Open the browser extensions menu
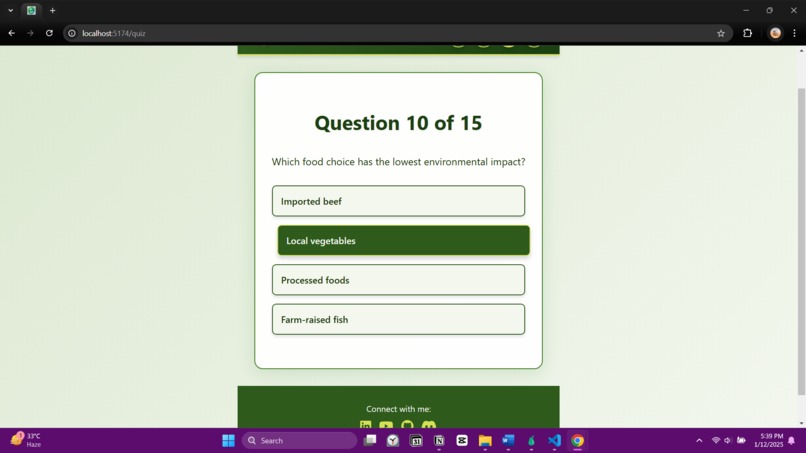Viewport: 806px width, 453px height. [x=747, y=33]
